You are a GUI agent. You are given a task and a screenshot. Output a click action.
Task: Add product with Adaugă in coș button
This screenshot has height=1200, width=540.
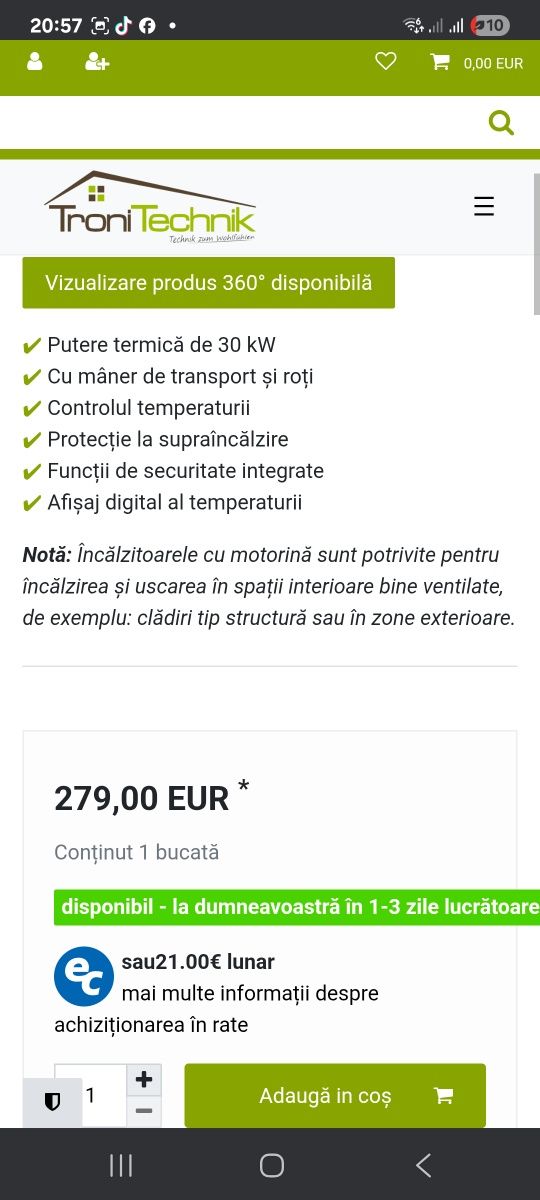(335, 1096)
